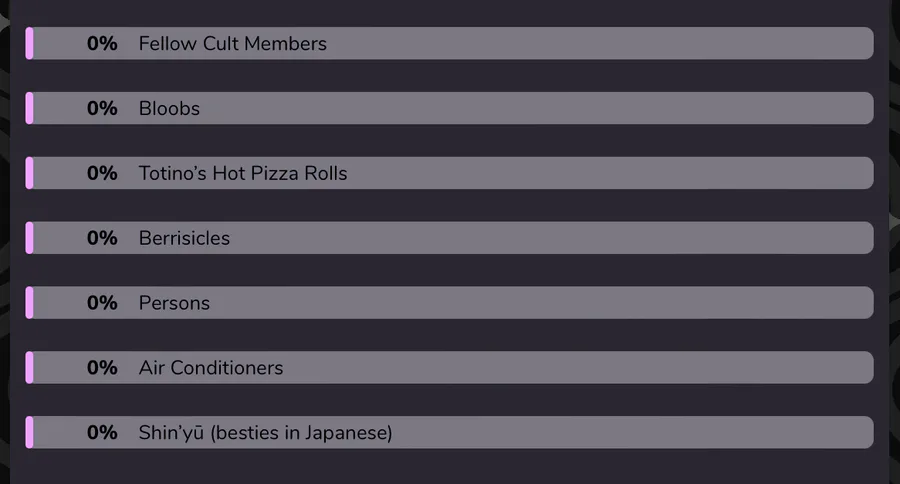Click the 0% value beside Bloobs

[102, 108]
